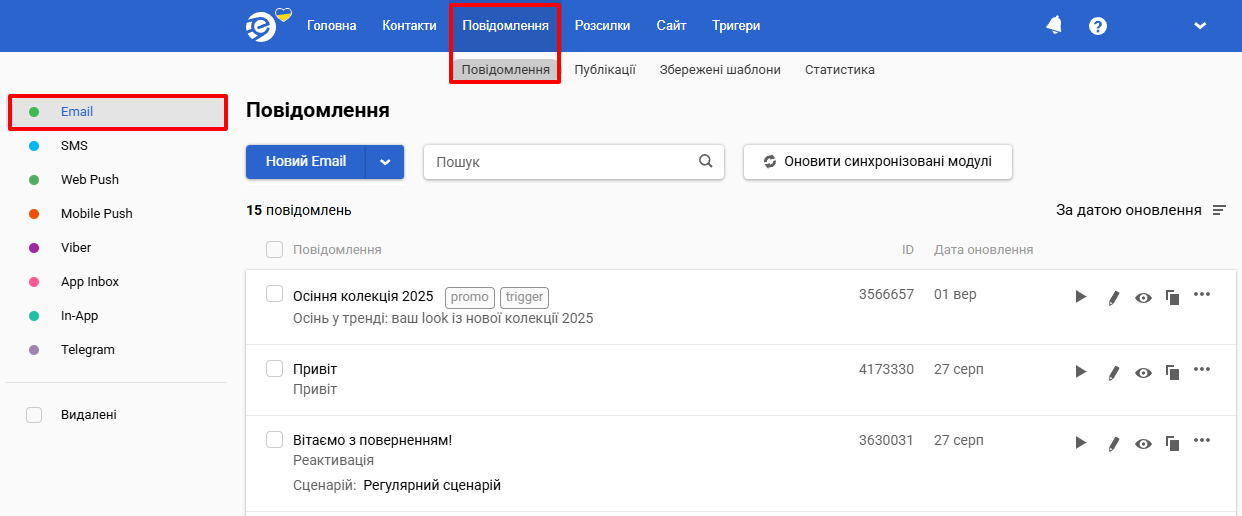Screen dimensions: 1242x516
Task: Open the help question mark icon
Action: 1098,26
